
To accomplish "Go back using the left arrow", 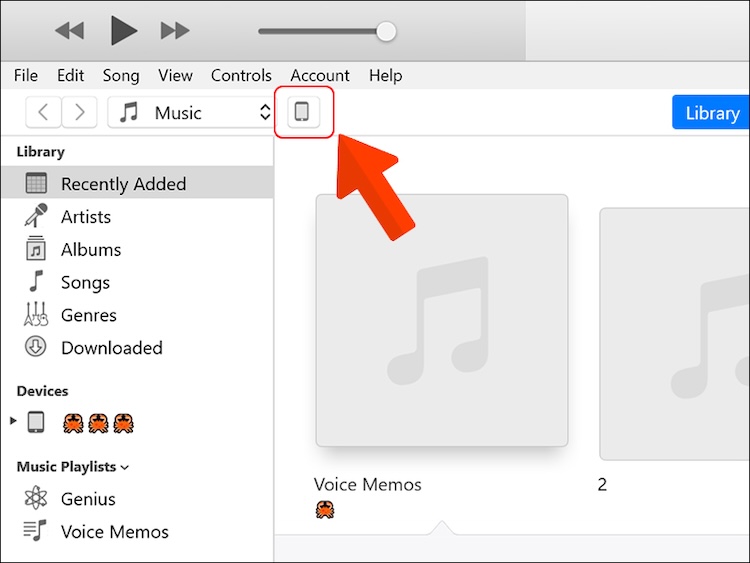I will coord(44,112).
